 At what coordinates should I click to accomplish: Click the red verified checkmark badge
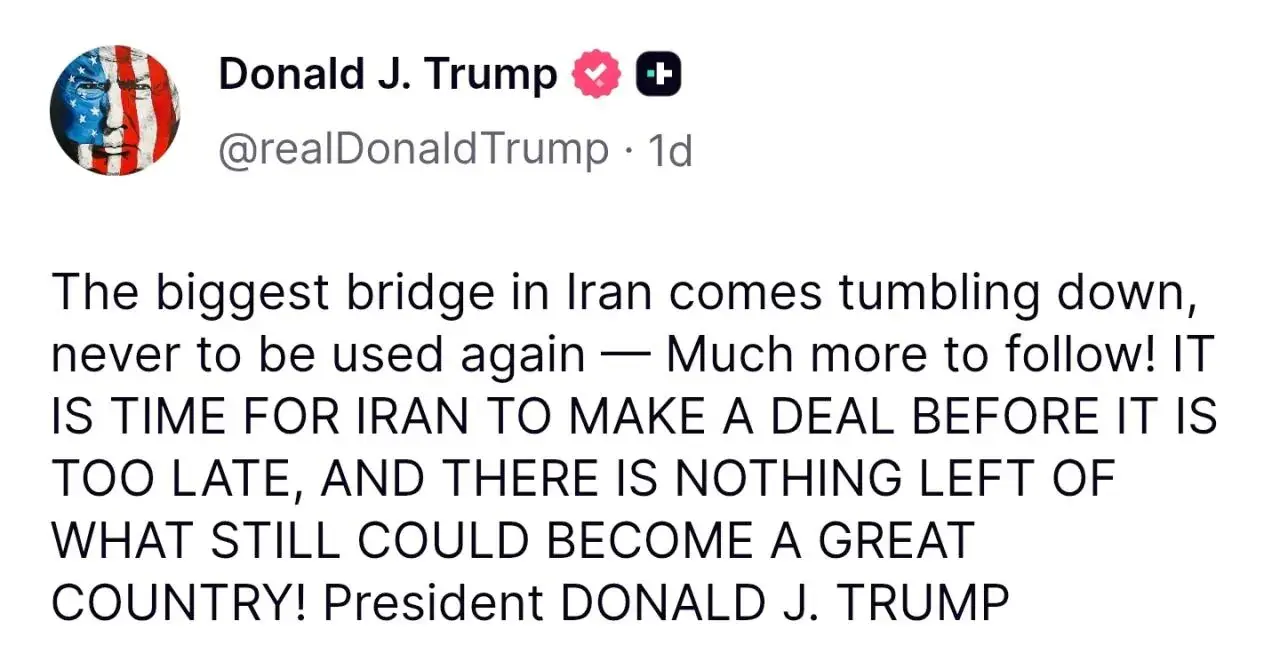click(596, 76)
